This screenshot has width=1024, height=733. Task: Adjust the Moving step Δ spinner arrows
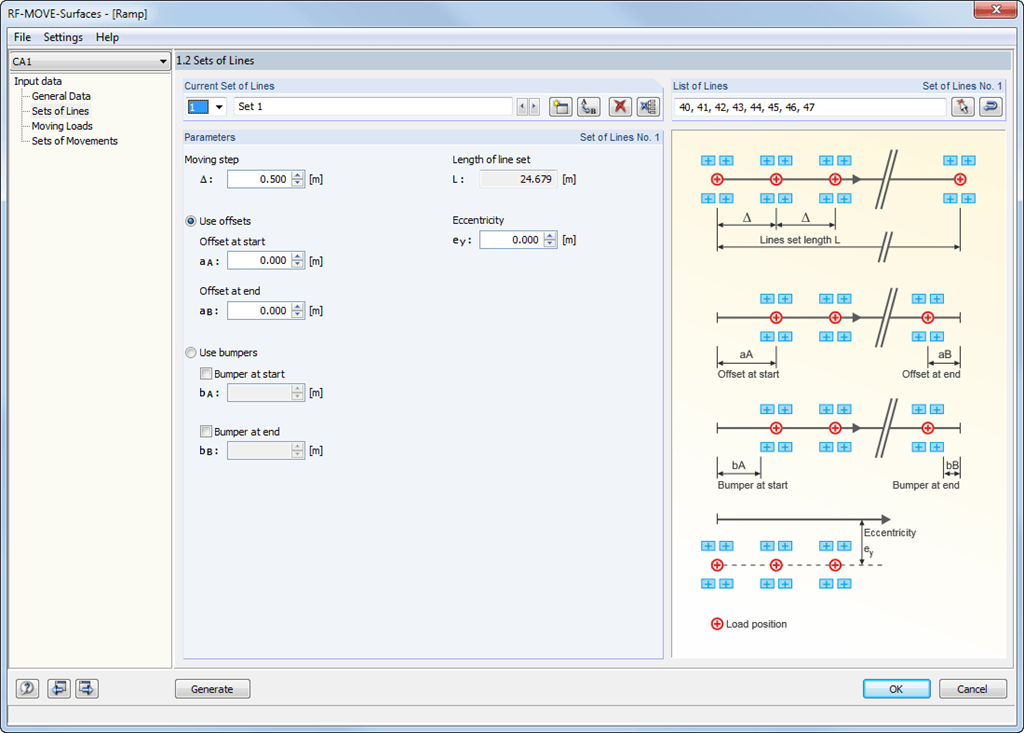(298, 179)
